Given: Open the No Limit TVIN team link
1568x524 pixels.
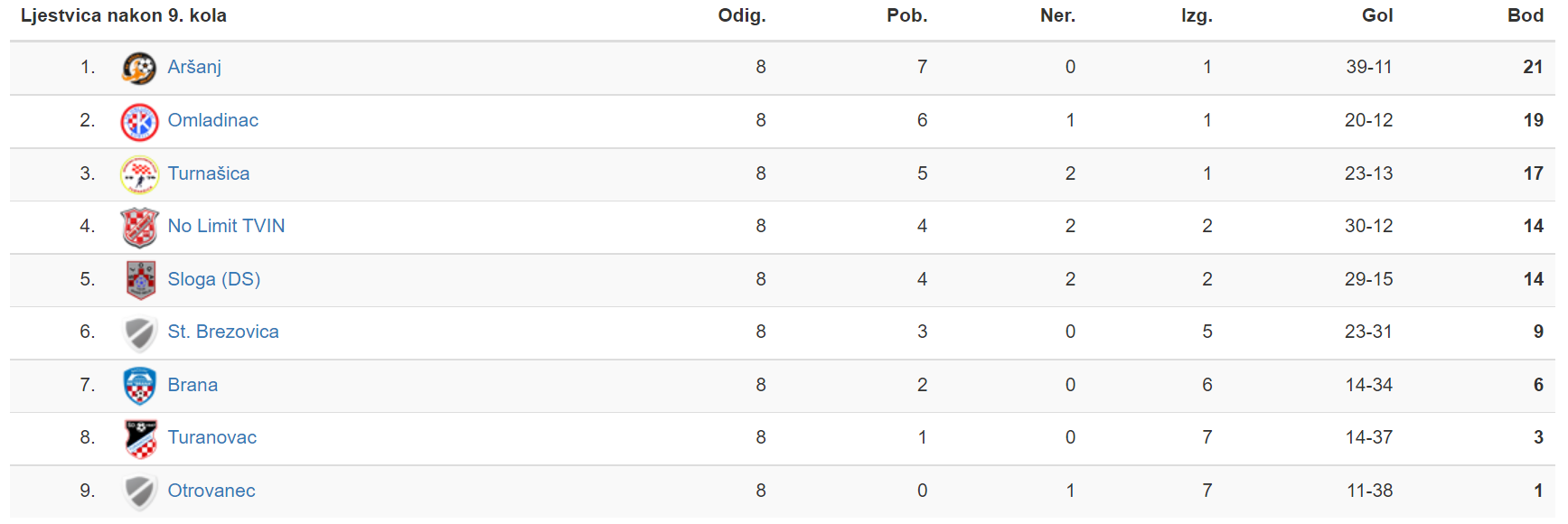Looking at the screenshot, I should (x=226, y=226).
